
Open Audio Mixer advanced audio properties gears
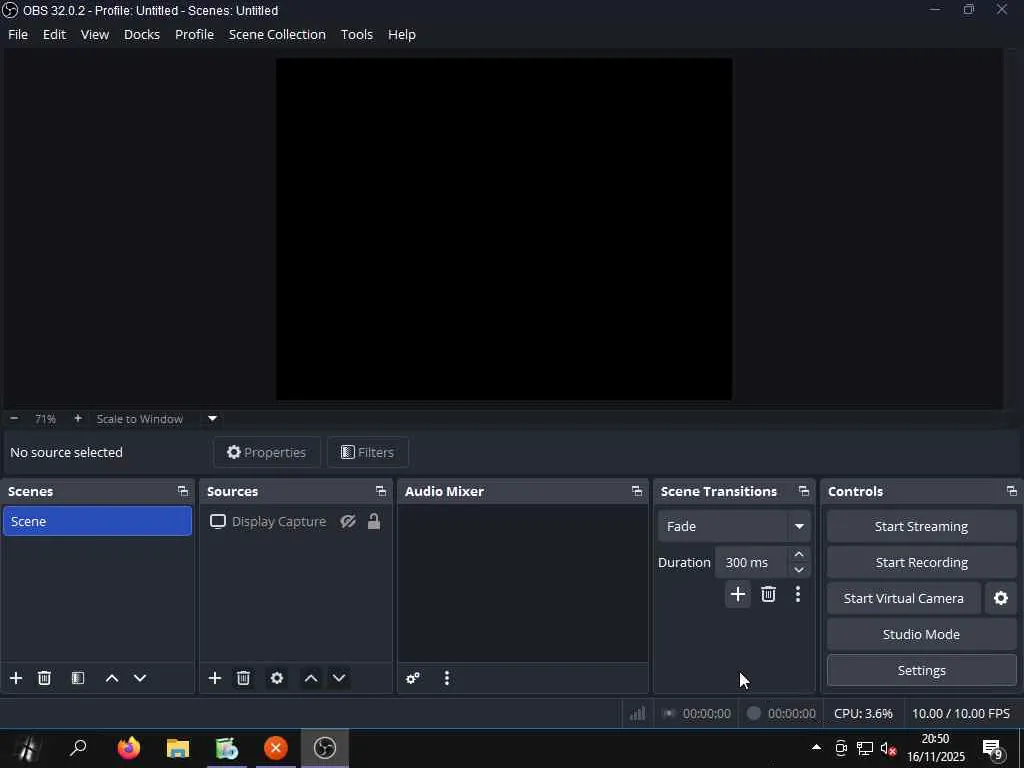(x=413, y=678)
